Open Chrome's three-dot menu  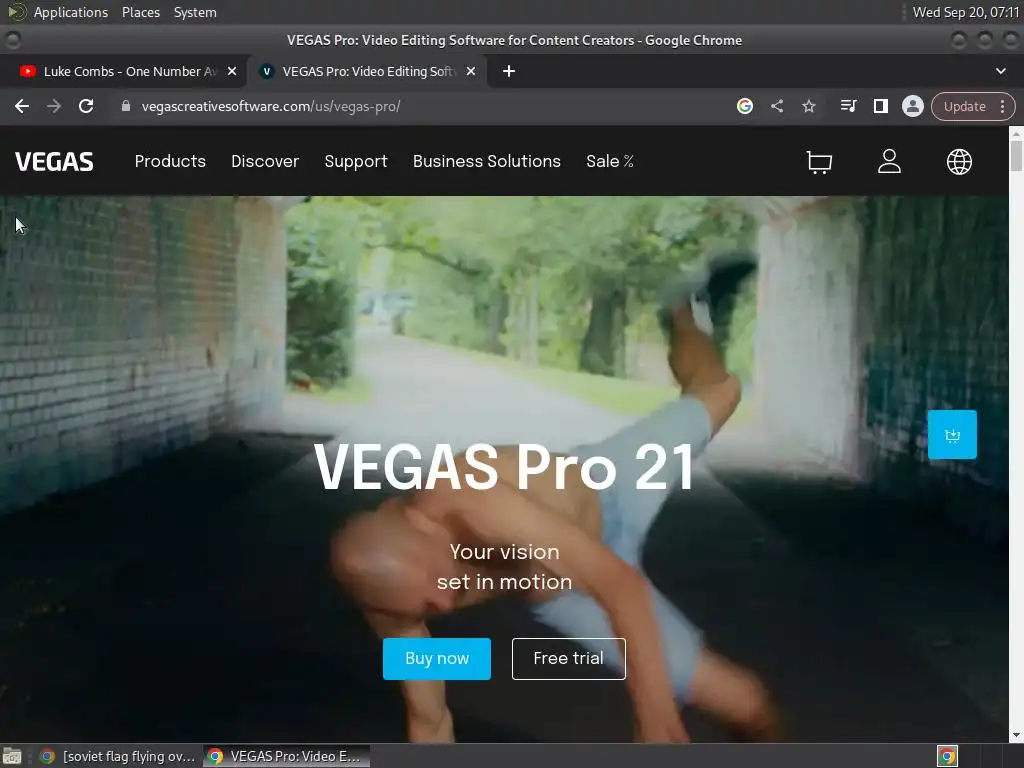click(x=1002, y=106)
